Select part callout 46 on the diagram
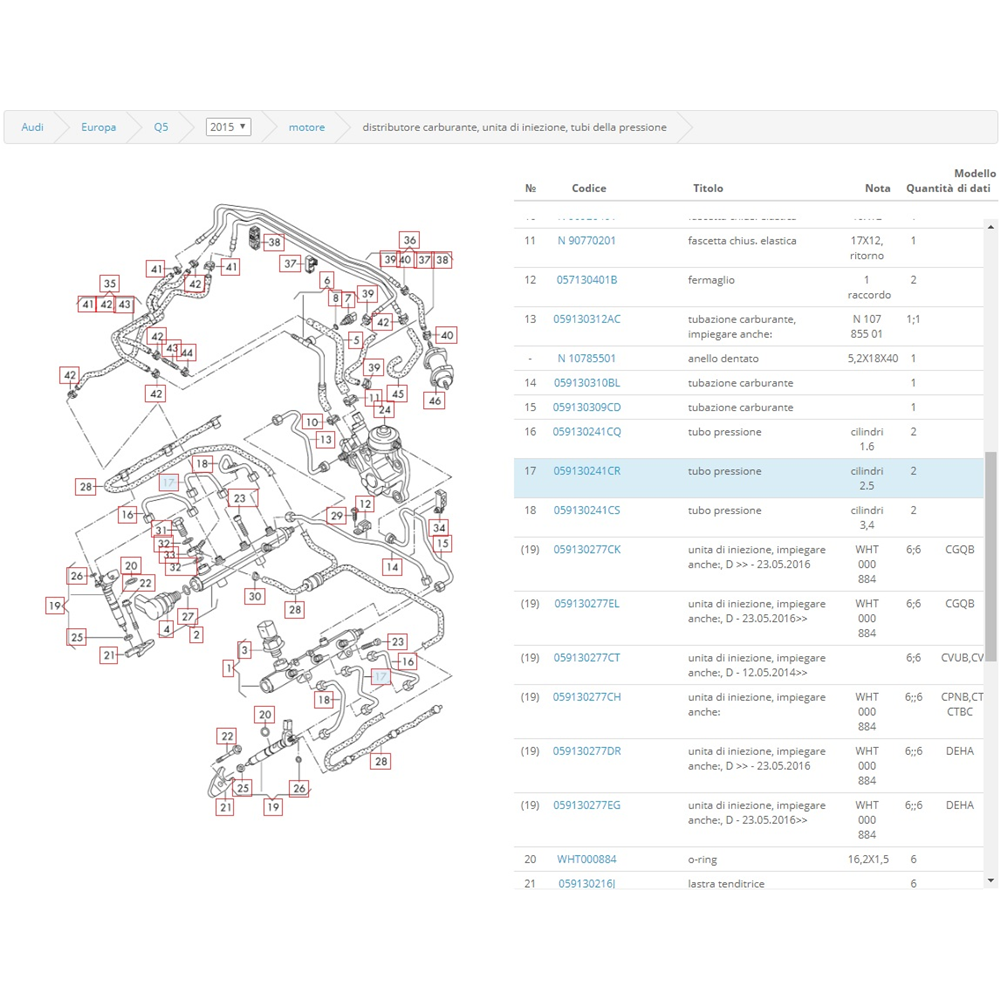 pyautogui.click(x=434, y=401)
